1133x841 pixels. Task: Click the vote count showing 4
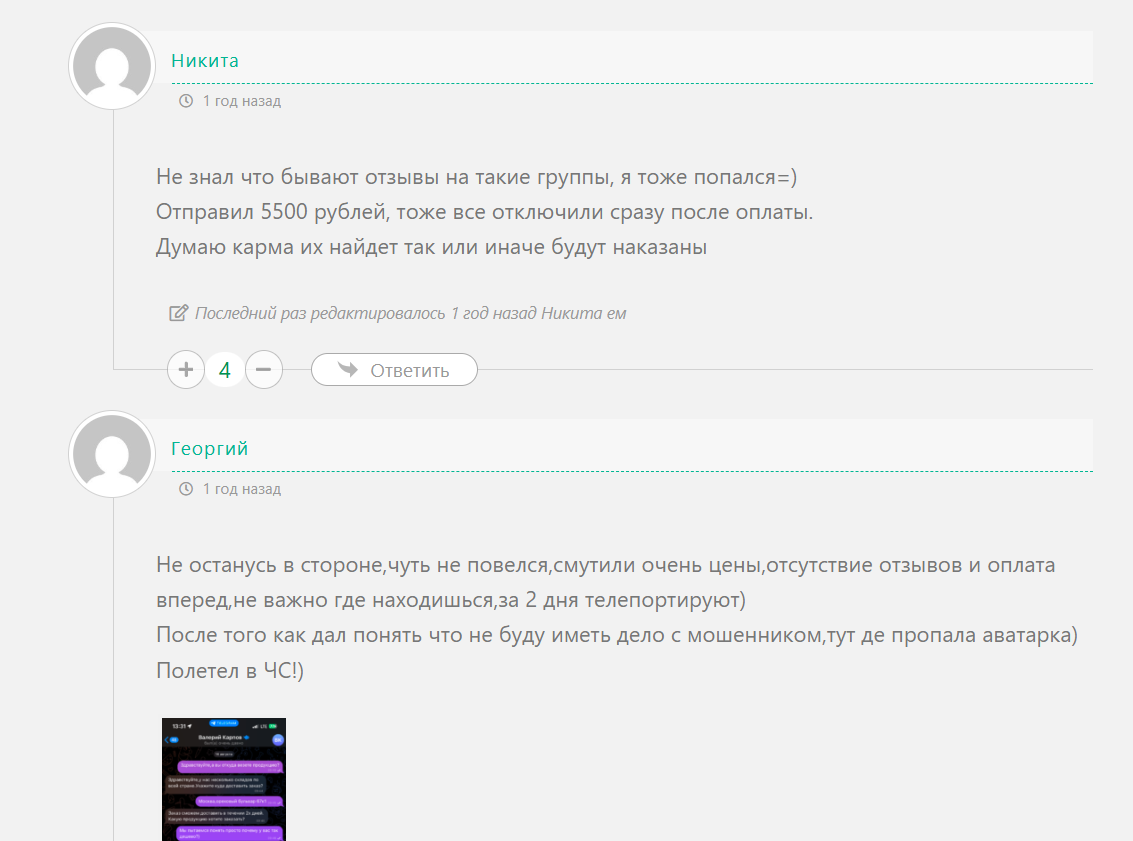pos(225,371)
